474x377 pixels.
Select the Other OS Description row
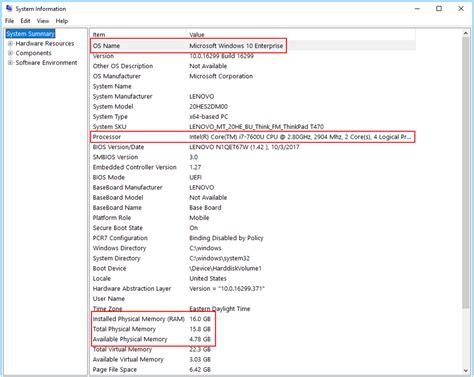pyautogui.click(x=253, y=66)
